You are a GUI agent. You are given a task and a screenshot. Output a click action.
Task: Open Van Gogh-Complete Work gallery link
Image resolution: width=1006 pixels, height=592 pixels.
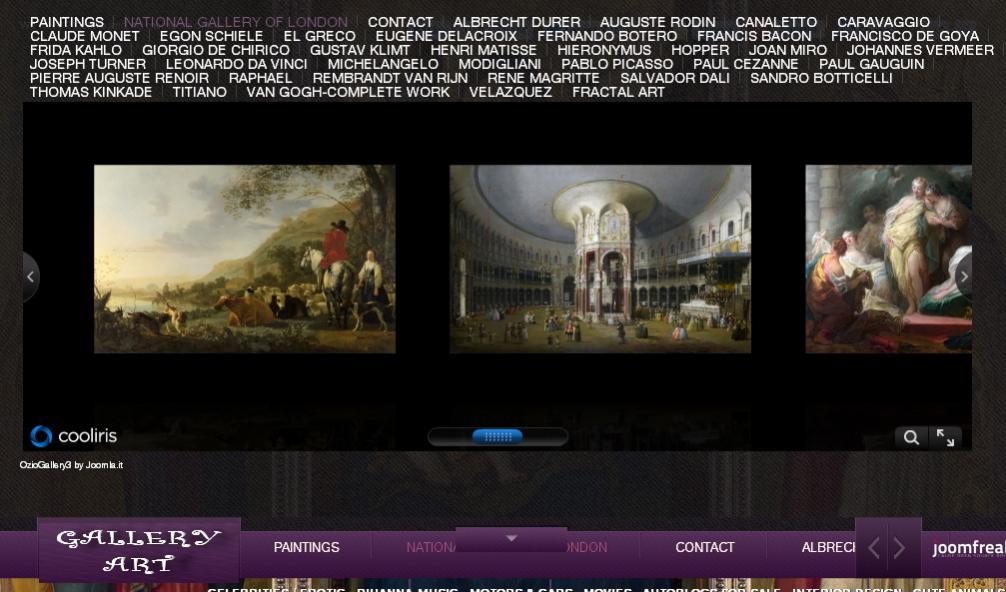coord(348,92)
